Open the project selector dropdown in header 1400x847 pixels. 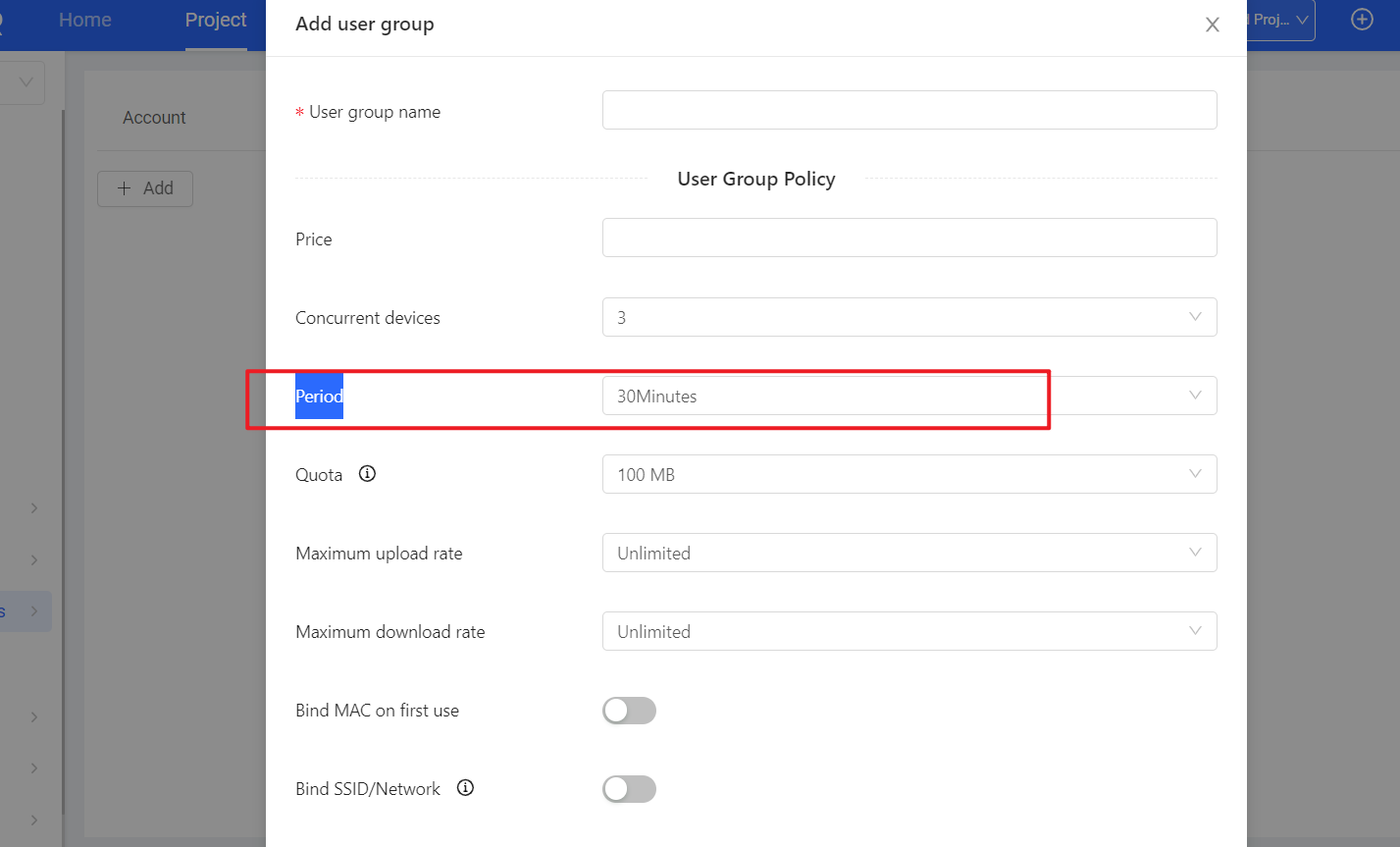(1281, 21)
